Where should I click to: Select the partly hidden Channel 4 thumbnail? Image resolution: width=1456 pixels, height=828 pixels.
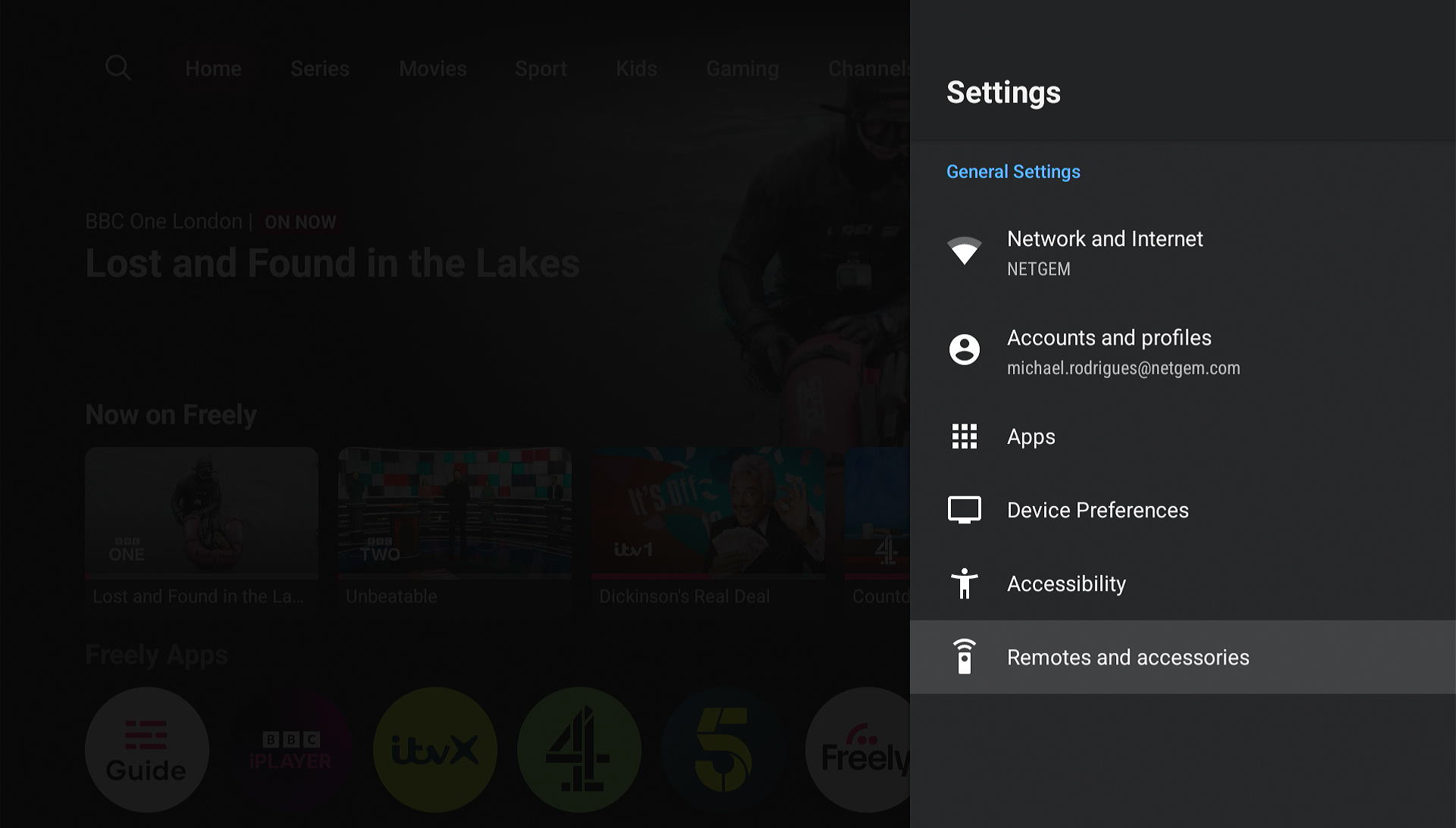click(877, 512)
